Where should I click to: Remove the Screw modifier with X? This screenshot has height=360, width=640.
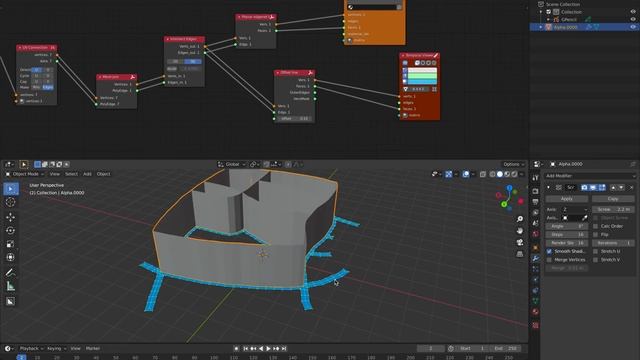point(631,187)
